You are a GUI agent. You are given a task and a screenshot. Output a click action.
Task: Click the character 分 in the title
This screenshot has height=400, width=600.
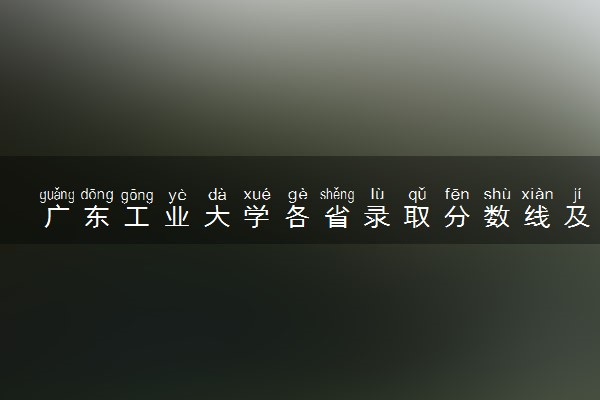click(457, 217)
